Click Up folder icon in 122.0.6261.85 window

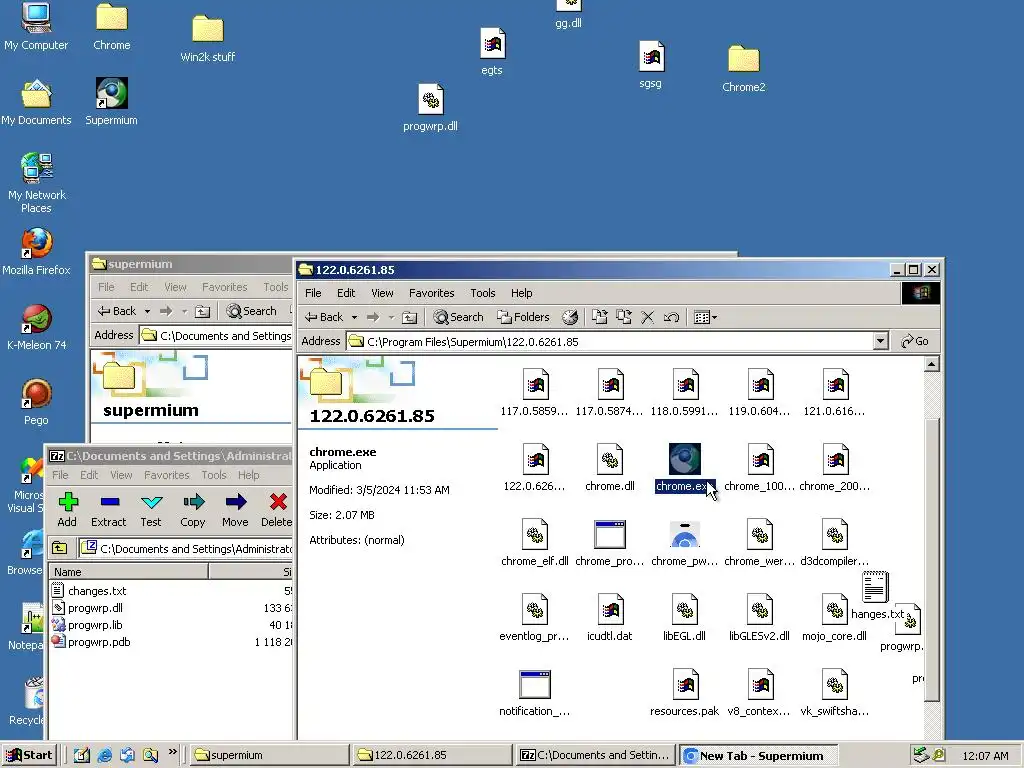409,317
